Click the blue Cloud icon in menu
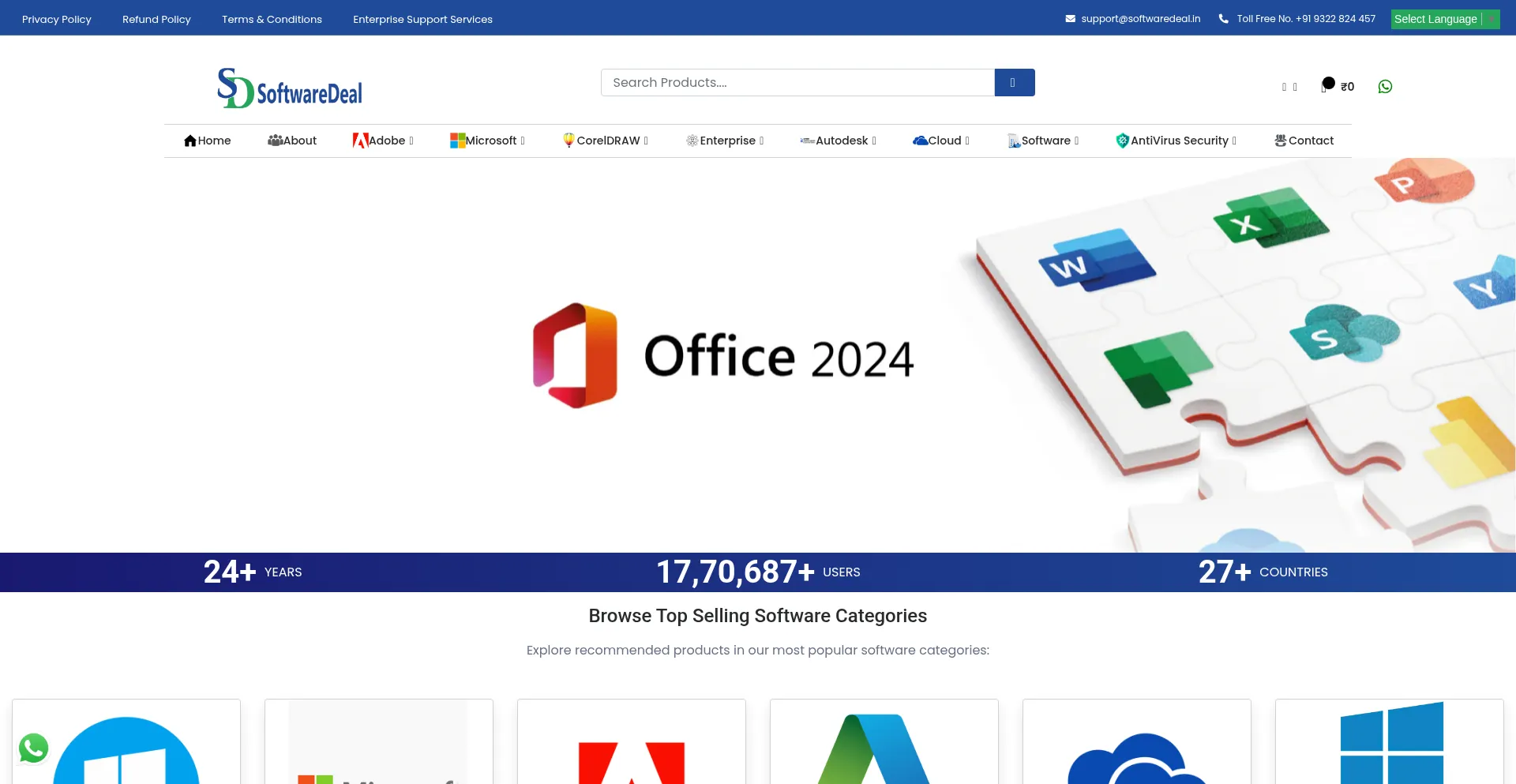 920,141
